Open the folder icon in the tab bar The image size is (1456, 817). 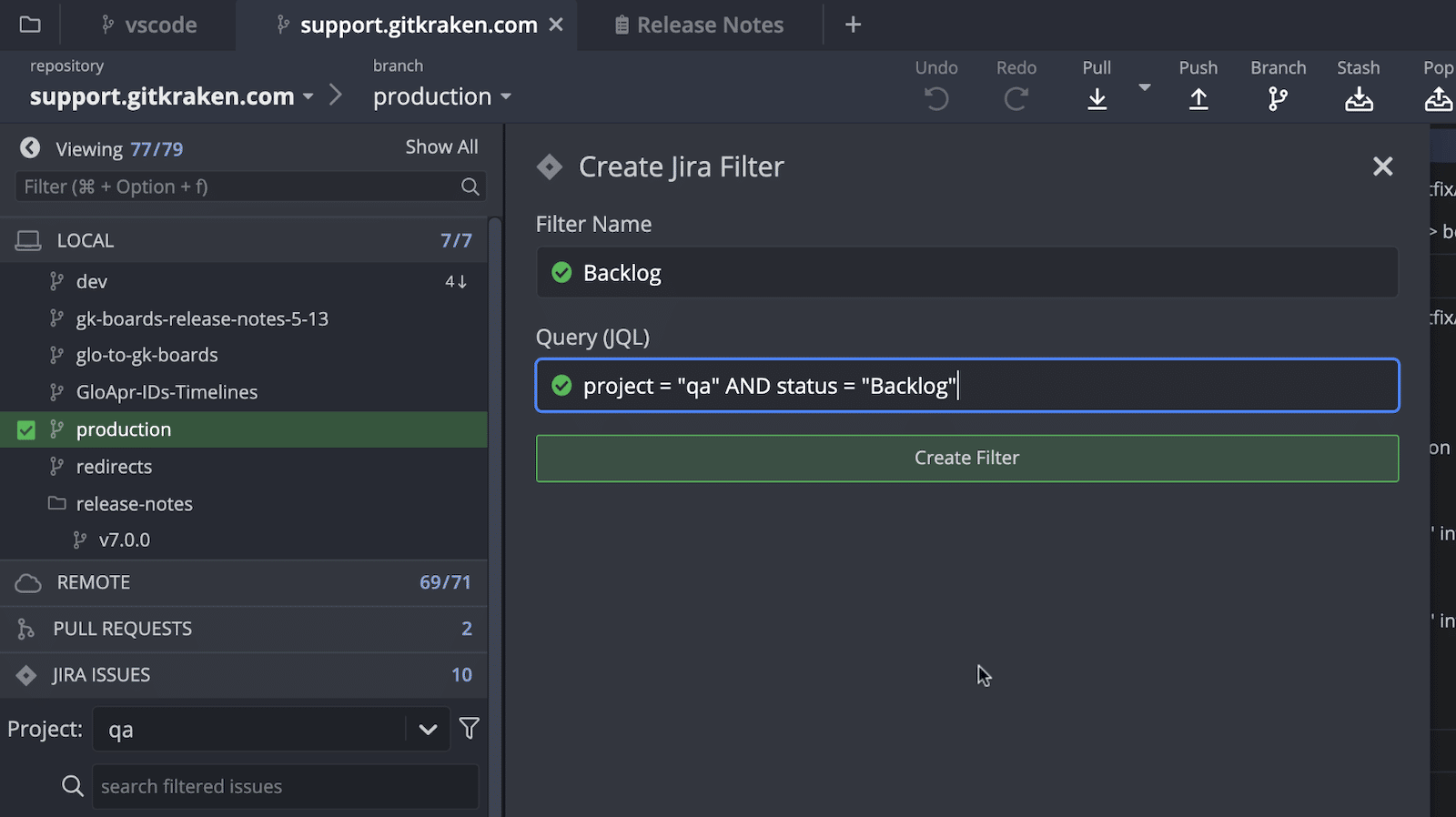(x=30, y=25)
